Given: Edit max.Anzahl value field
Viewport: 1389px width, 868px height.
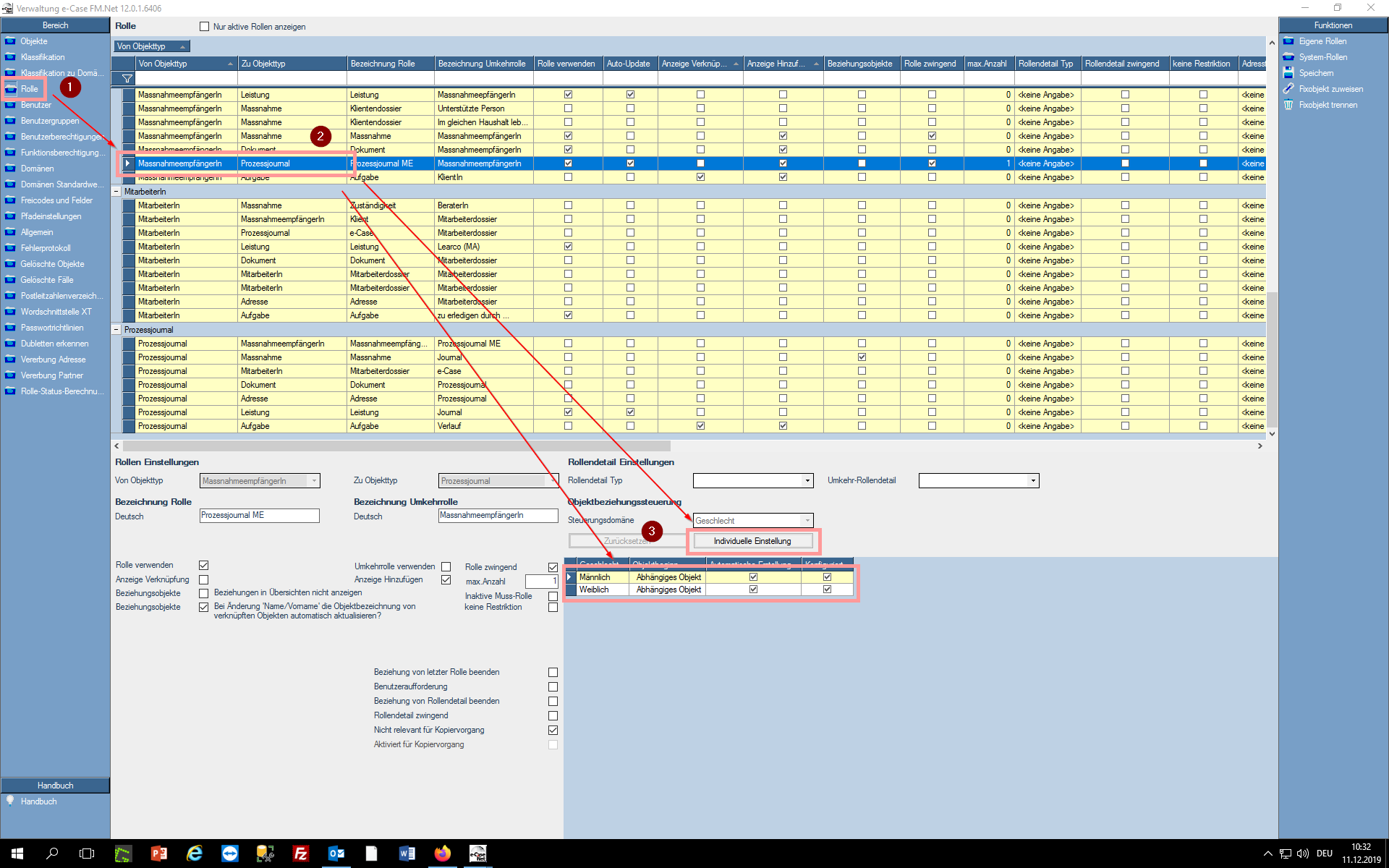Looking at the screenshot, I should 542,582.
